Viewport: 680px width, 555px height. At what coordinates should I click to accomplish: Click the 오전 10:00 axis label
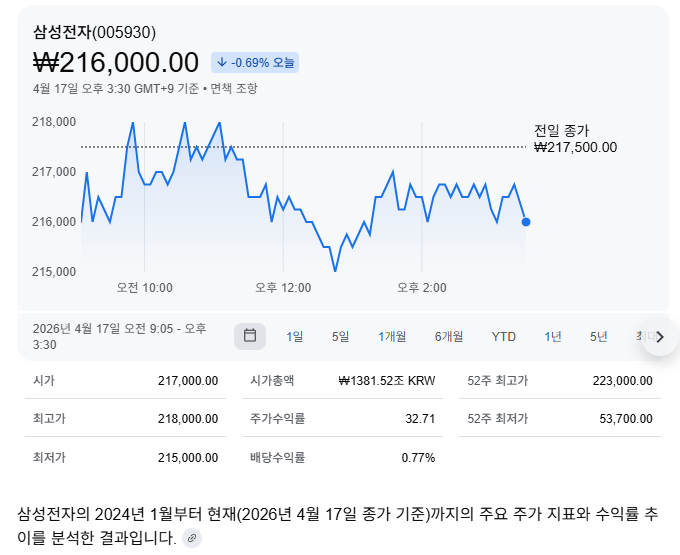(144, 287)
